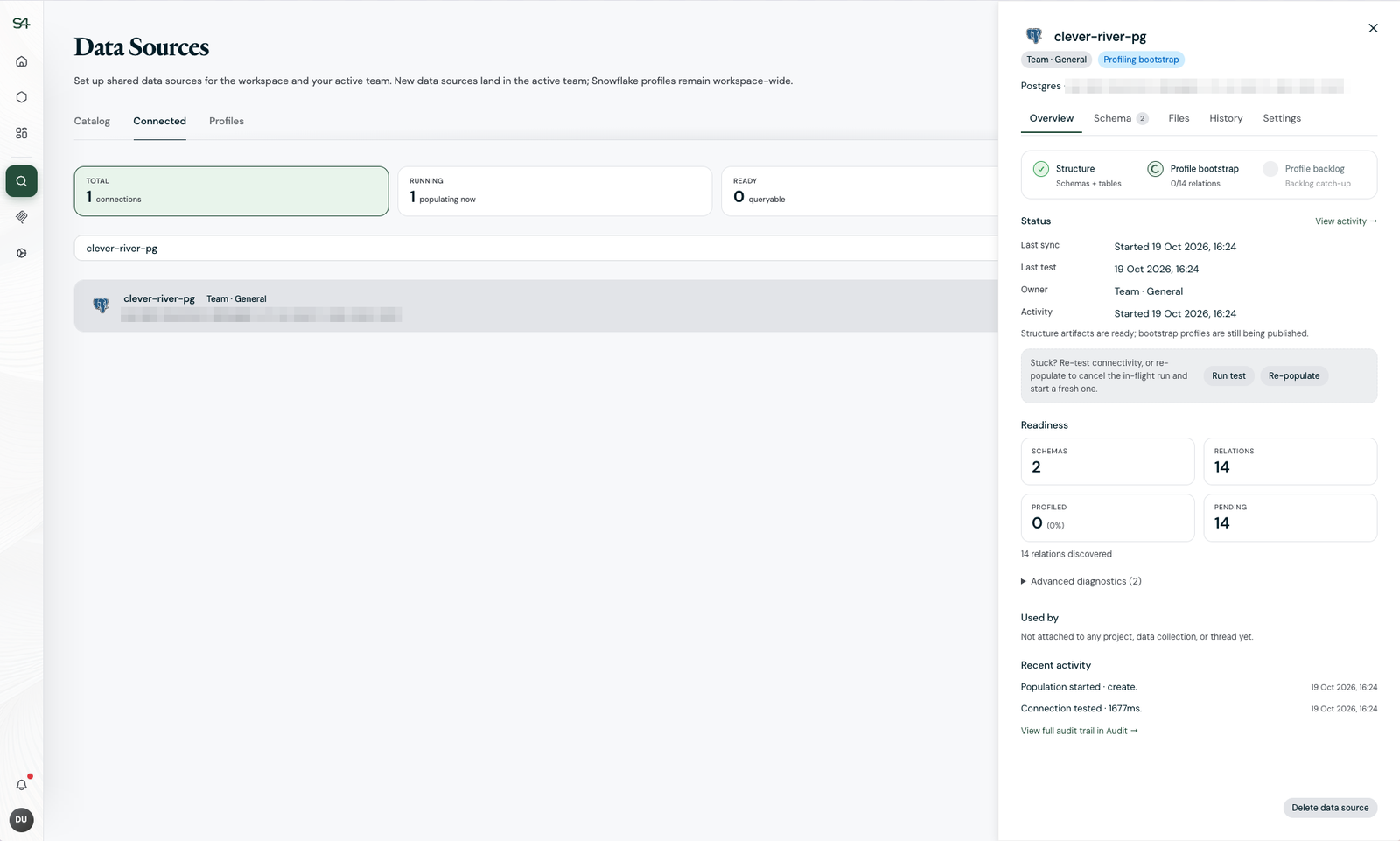Close the clever-river-pg detail panel
The height and width of the screenshot is (841, 1400).
pos(1373,28)
